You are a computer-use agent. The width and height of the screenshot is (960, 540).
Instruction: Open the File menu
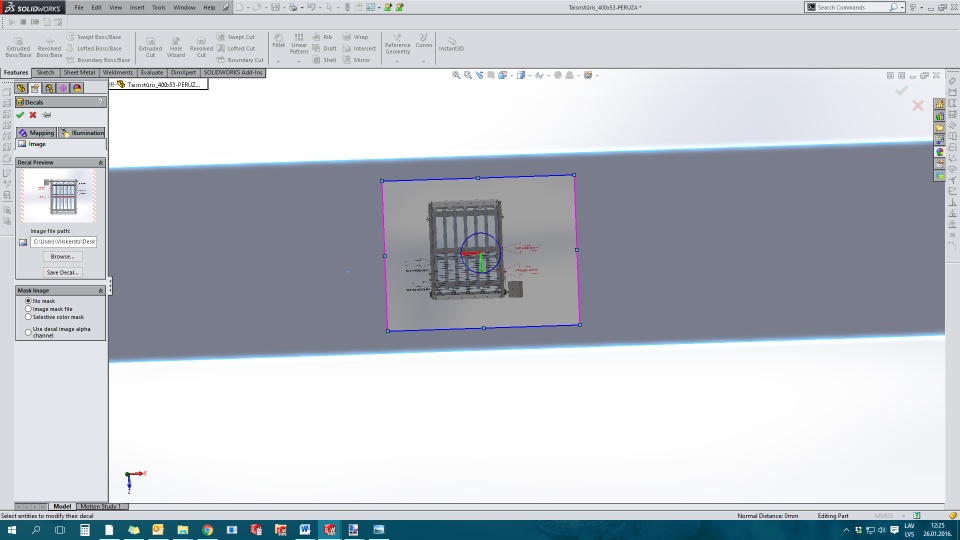[x=79, y=7]
